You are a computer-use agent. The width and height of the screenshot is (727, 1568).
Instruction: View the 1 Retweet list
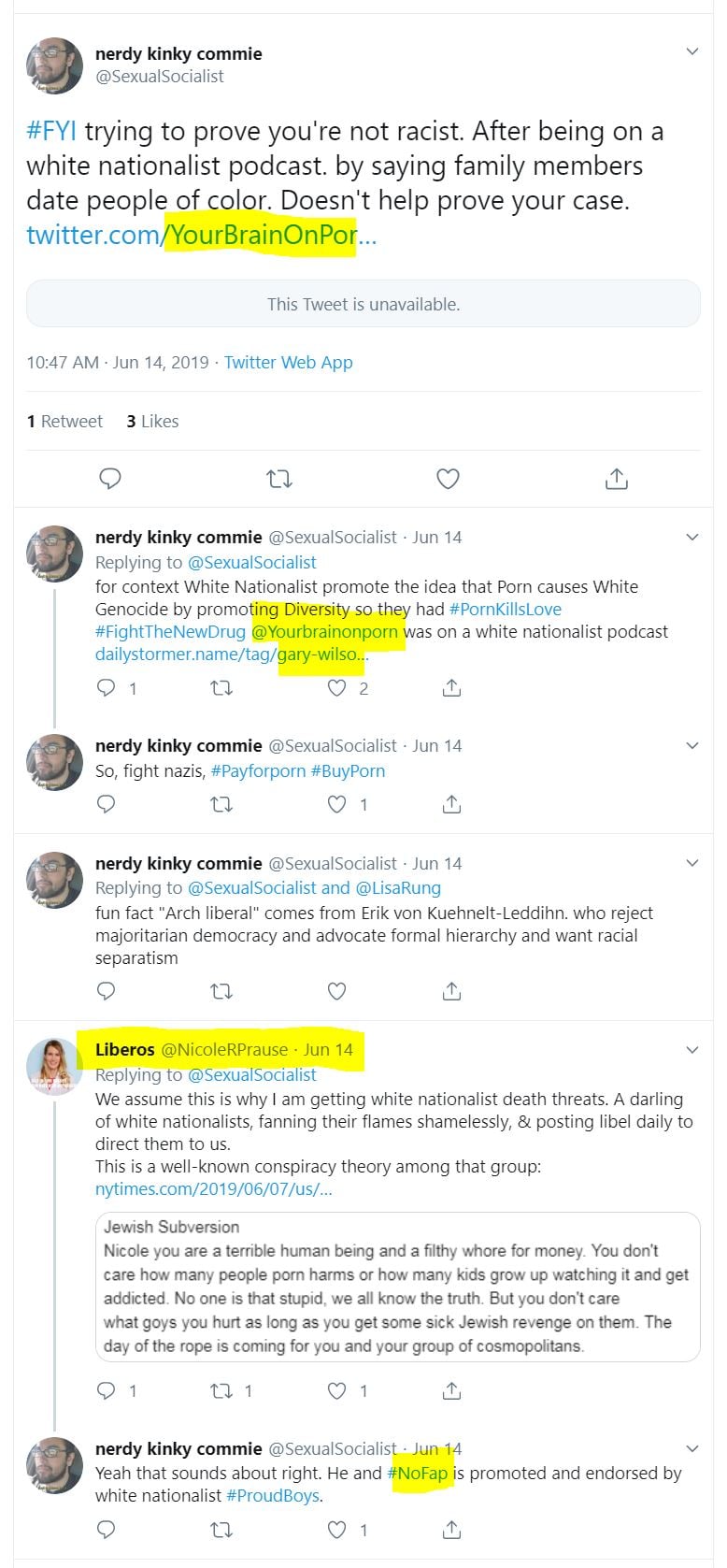tap(64, 422)
